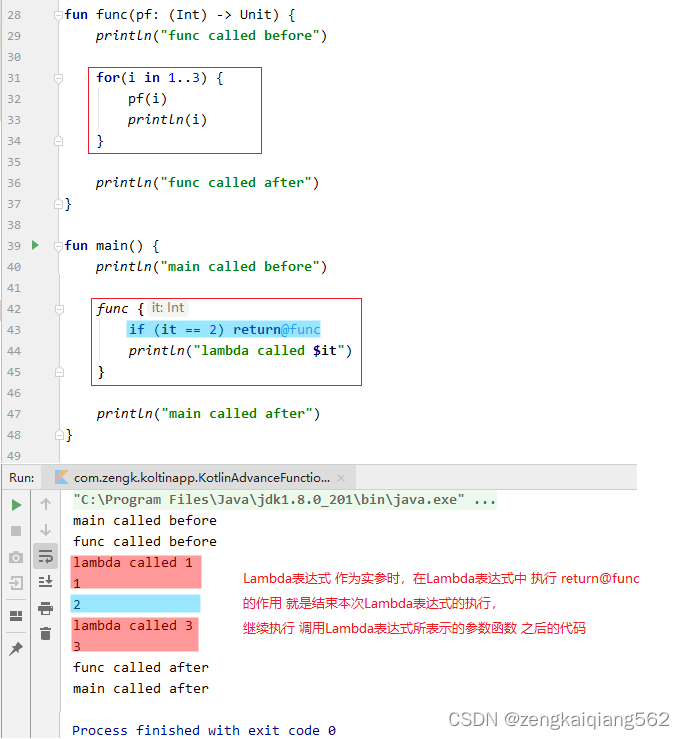This screenshot has width=684, height=739.
Task: Click println("main called after") statement
Action: click(x=208, y=414)
